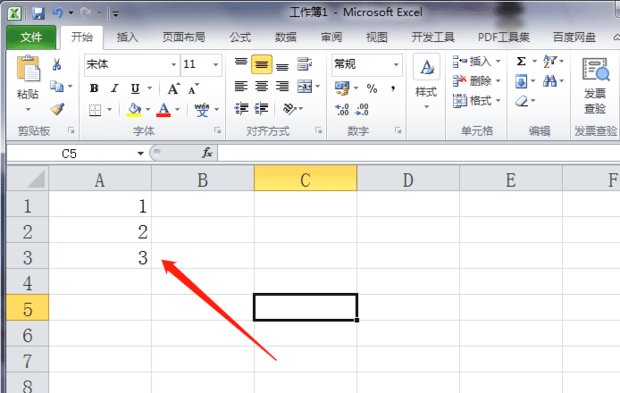Viewport: 620px width, 393px height.
Task: Click the Save icon in quick access toolbar
Action: click(38, 13)
